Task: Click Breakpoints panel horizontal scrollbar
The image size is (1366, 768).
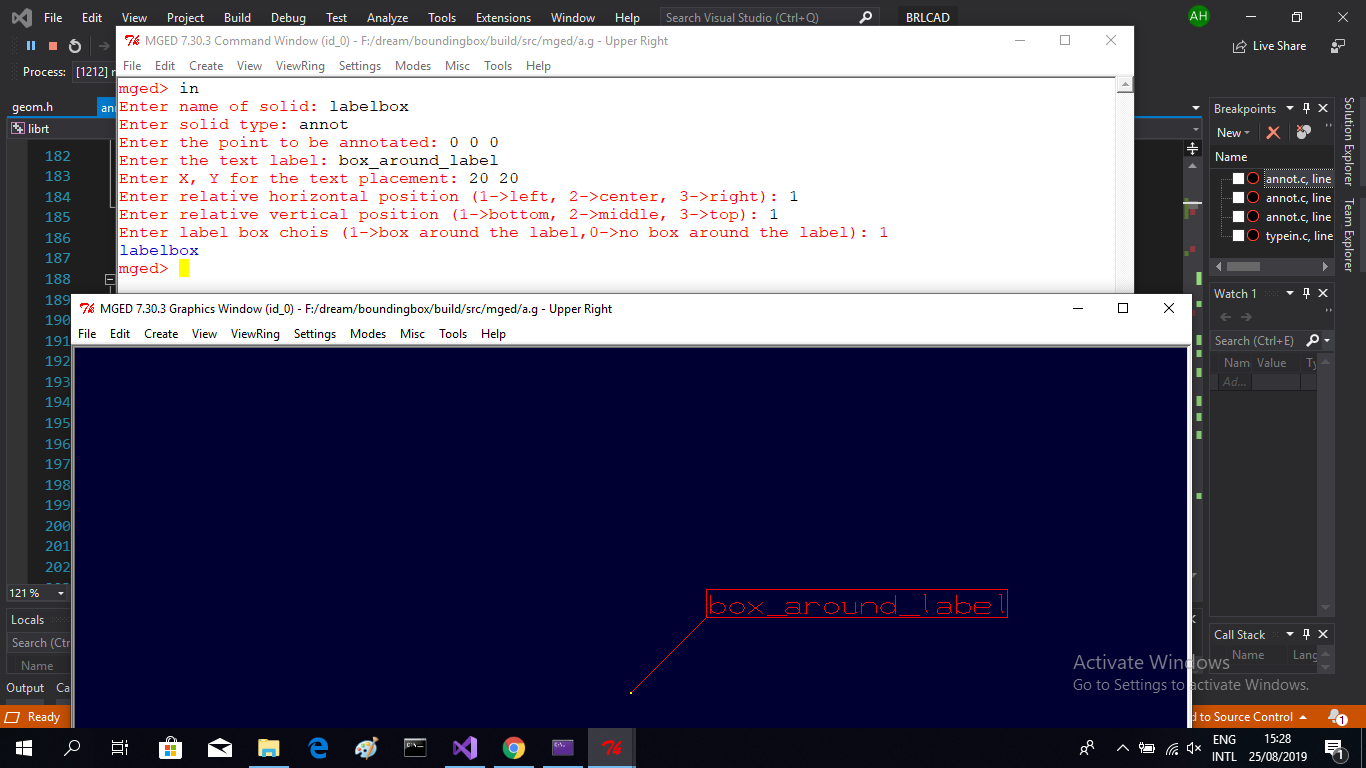Action: pyautogui.click(x=1272, y=267)
